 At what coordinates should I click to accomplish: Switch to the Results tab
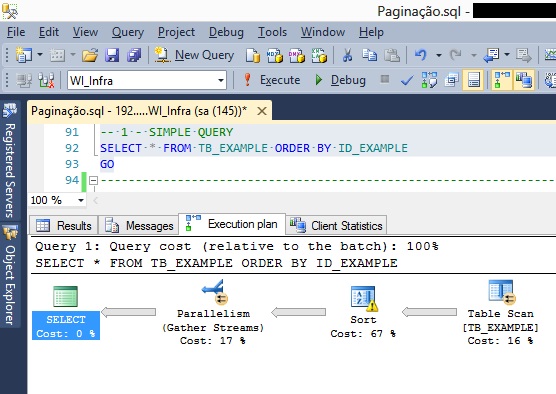[64, 226]
